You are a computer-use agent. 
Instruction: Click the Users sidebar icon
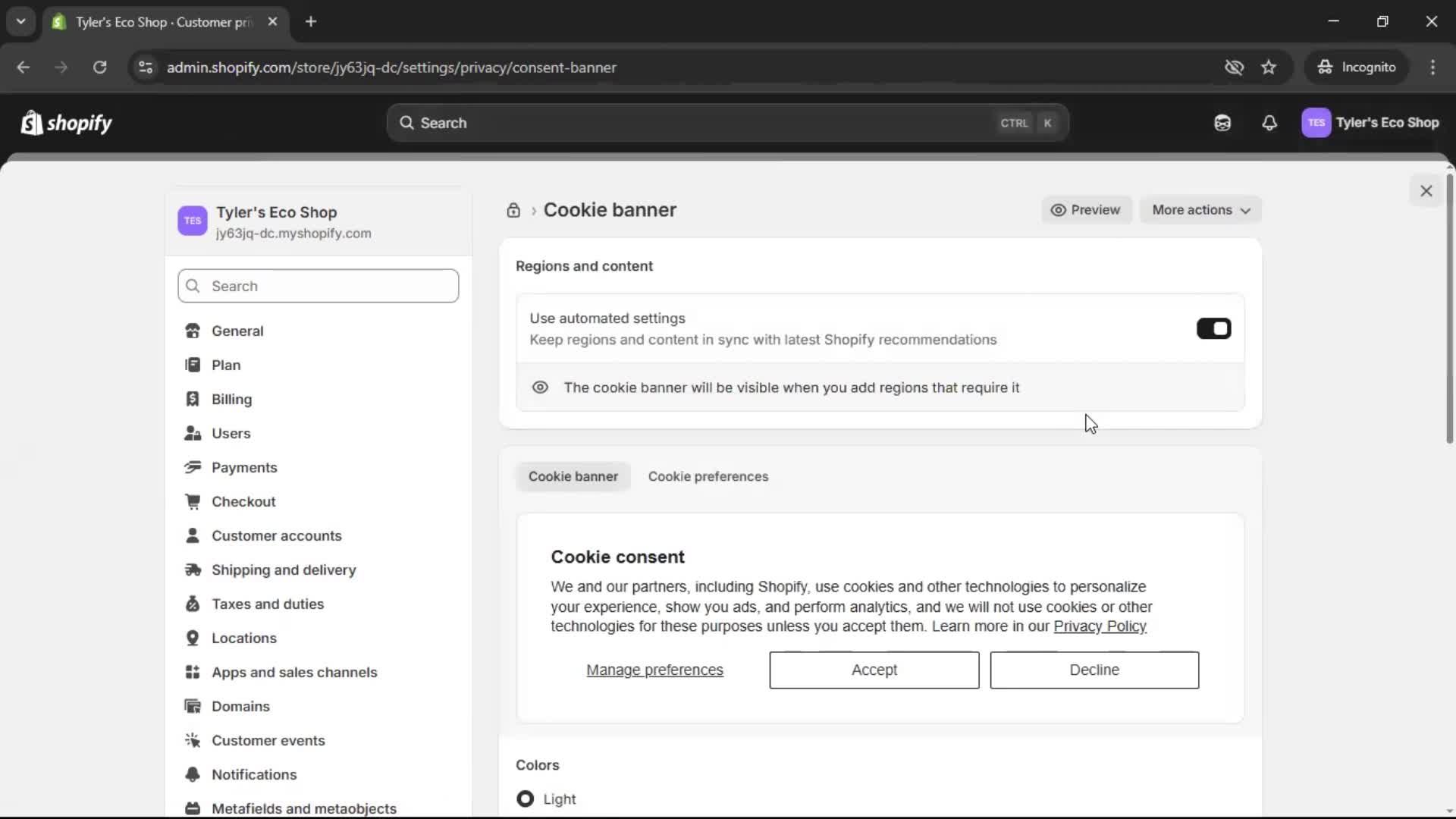click(x=193, y=434)
